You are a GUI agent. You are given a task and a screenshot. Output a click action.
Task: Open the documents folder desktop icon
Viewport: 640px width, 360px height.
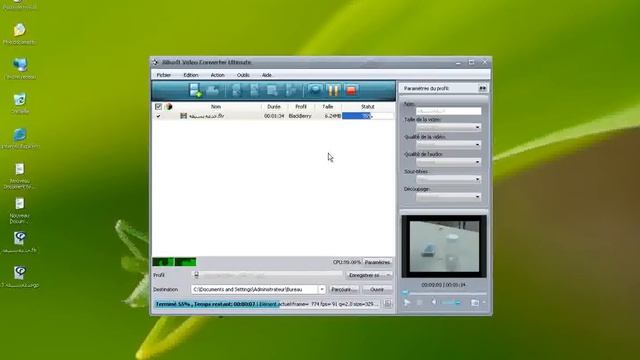[20, 30]
